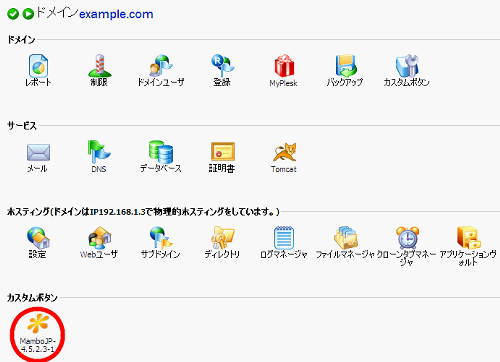
Task: Open the データベース icon
Action: click(x=161, y=152)
